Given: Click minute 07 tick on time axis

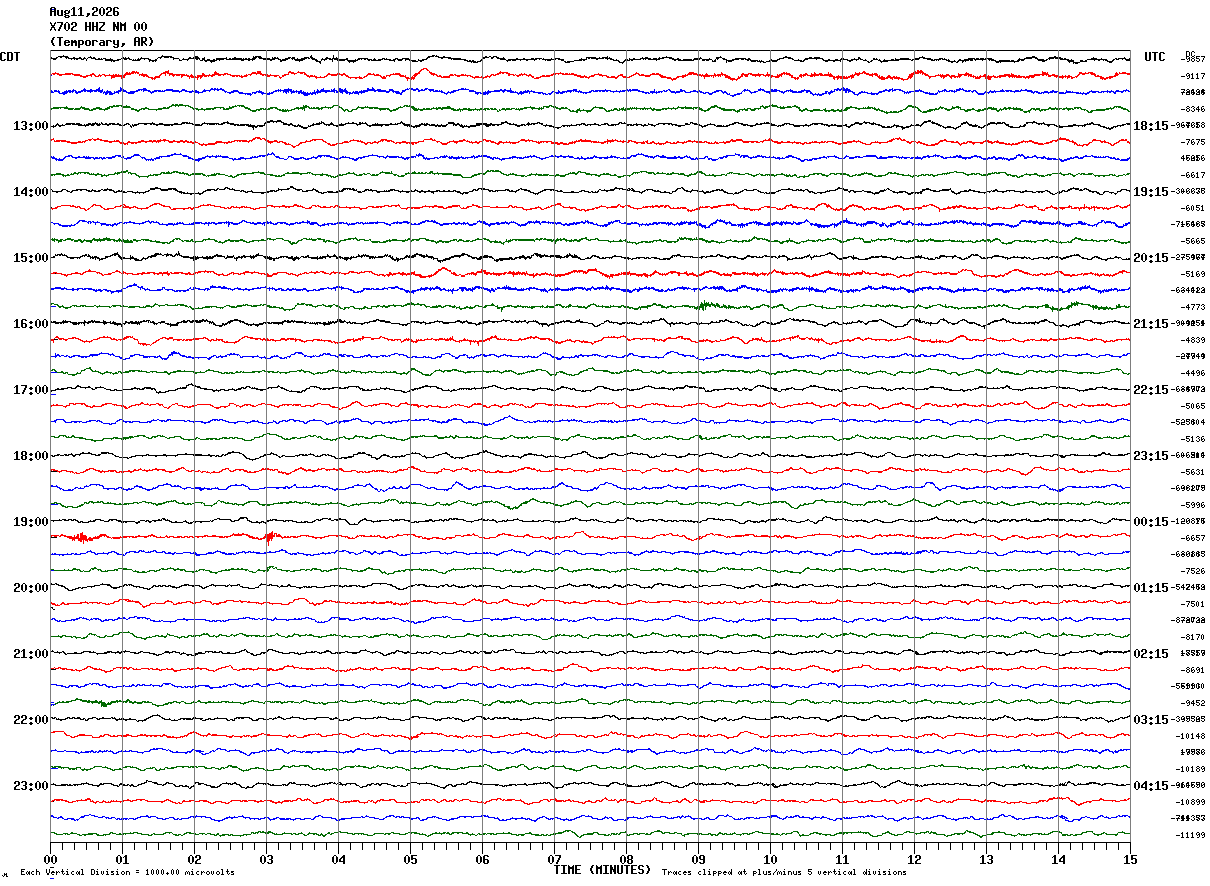Looking at the screenshot, I should pos(554,859).
